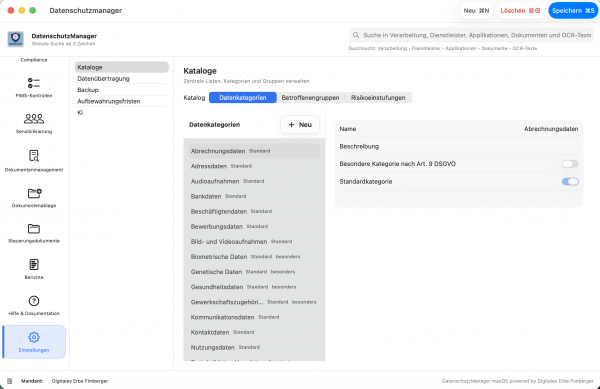600x389 pixels.
Task: Click the Neu ⌘N toolbar button
Action: pyautogui.click(x=476, y=11)
